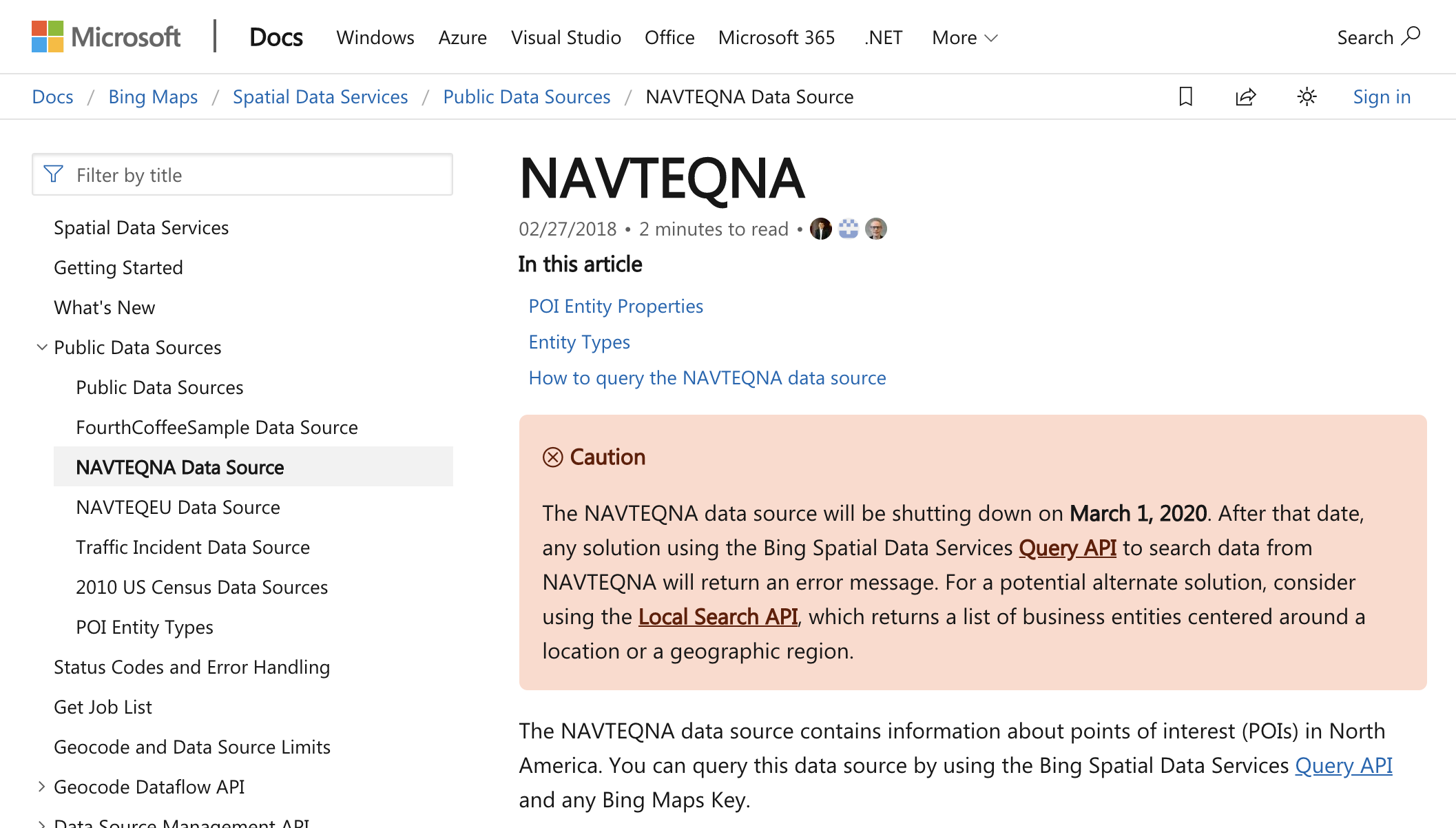Open the Azure menu item
1456x828 pixels.
click(463, 37)
